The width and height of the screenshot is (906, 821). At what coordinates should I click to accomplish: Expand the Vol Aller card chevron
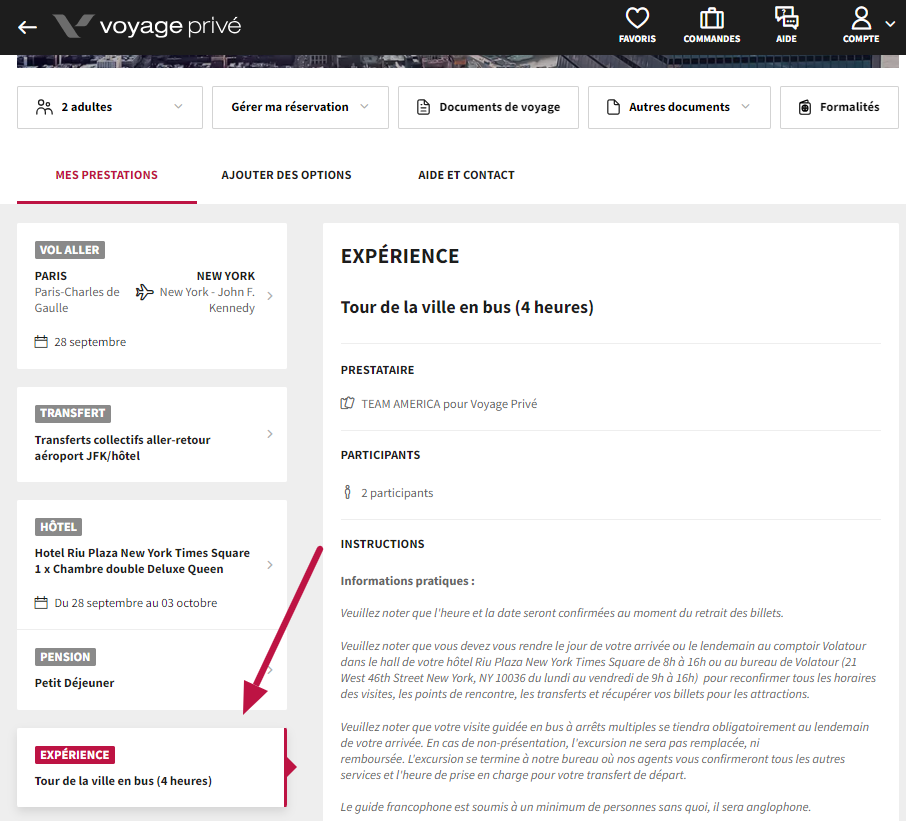(270, 296)
